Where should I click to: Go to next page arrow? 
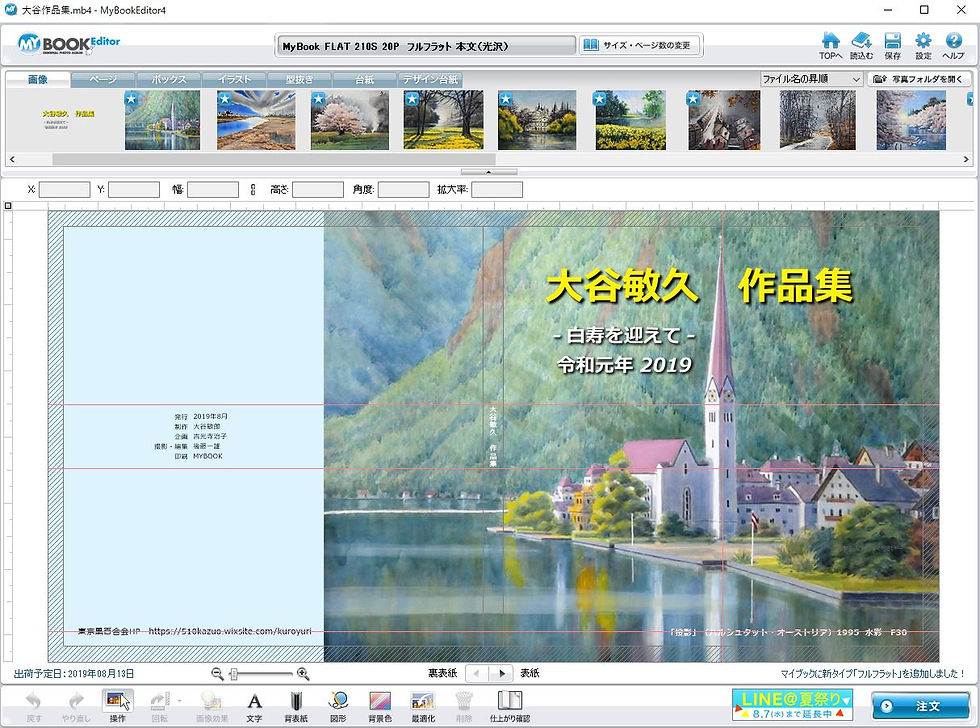click(x=501, y=674)
